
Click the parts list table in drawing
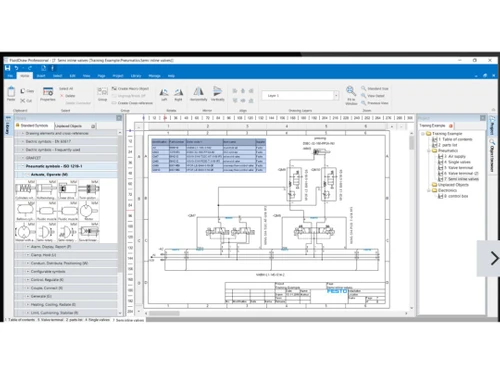pyautogui.click(x=208, y=156)
